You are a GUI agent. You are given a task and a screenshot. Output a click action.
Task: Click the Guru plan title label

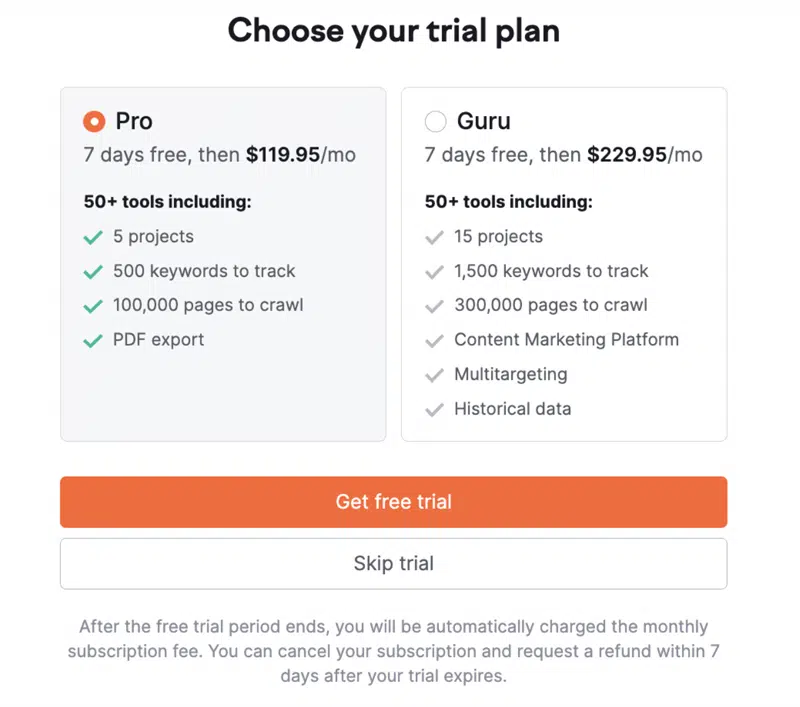[484, 121]
